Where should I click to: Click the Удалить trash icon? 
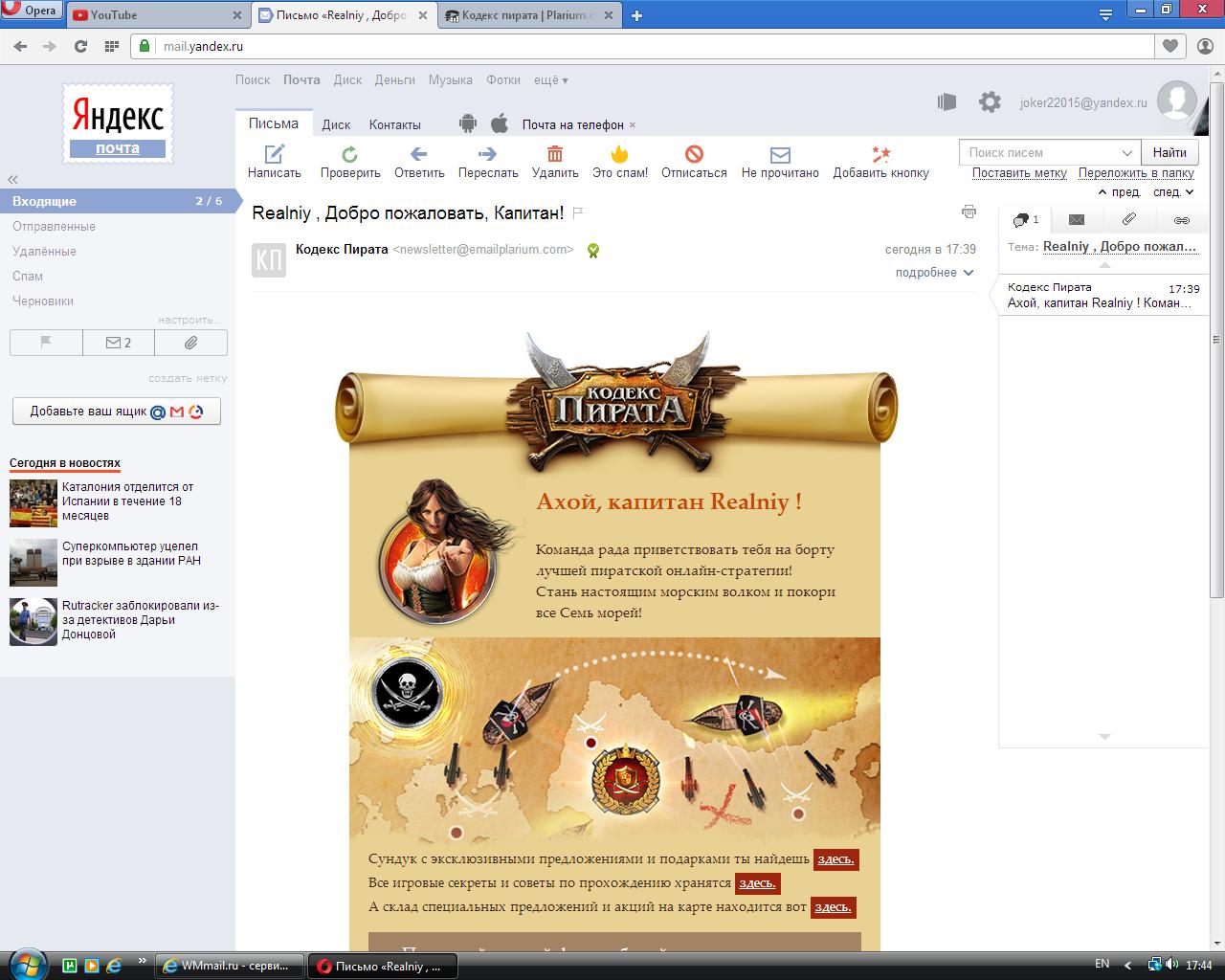555,153
